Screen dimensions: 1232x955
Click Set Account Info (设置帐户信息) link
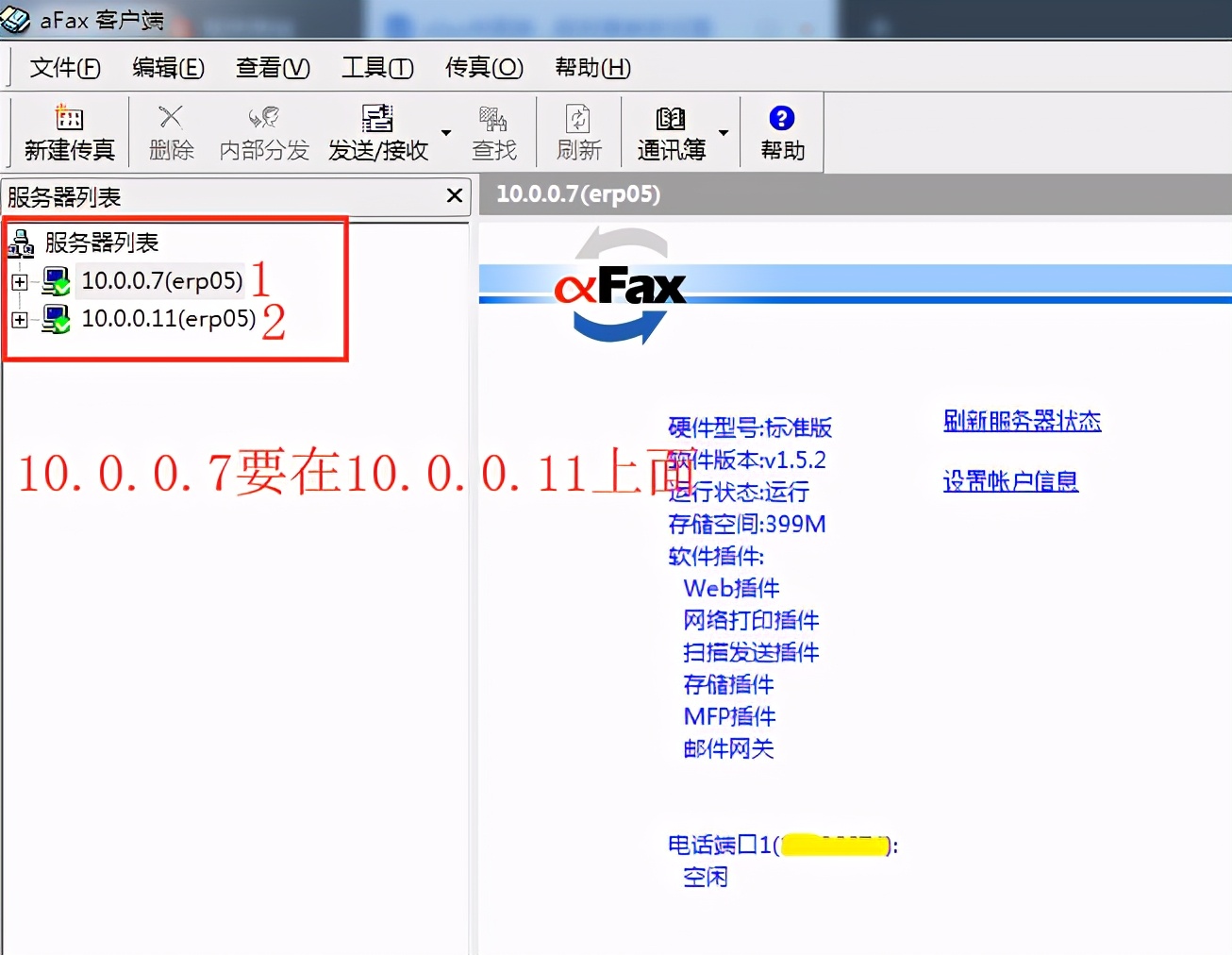[1010, 481]
